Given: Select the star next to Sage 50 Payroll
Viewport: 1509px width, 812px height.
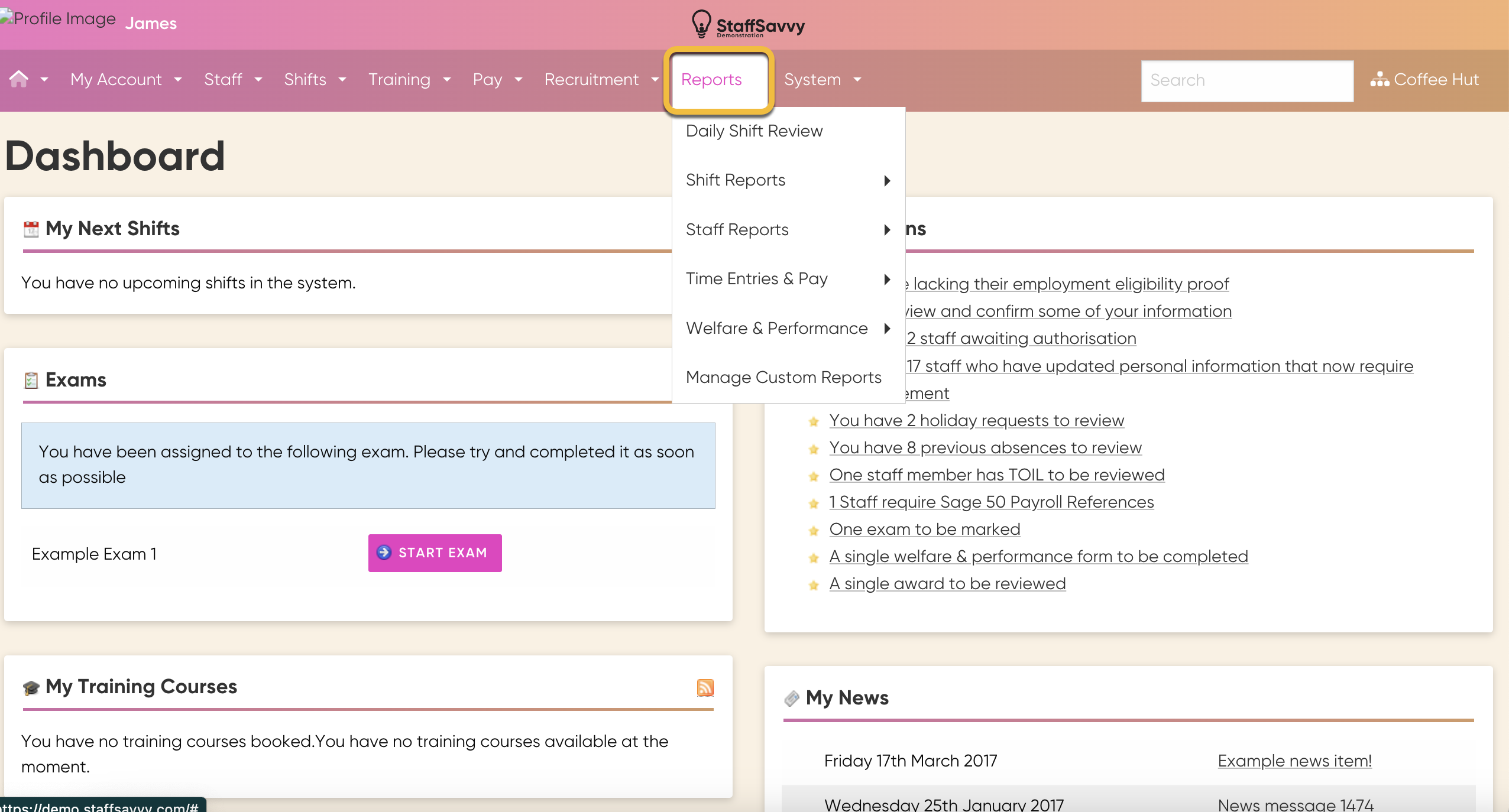Looking at the screenshot, I should coord(814,504).
